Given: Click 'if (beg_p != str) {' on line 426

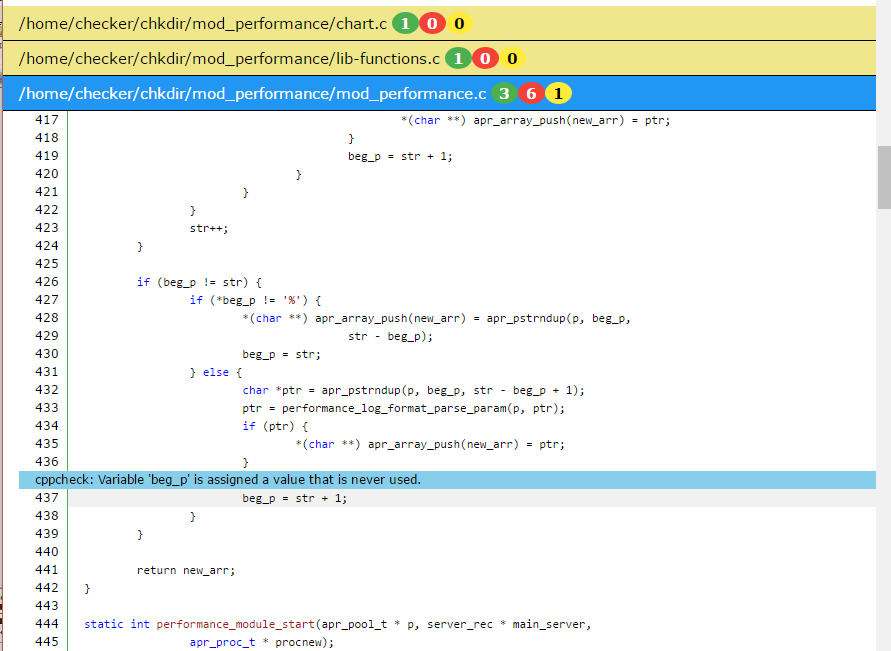Looking at the screenshot, I should click(199, 282).
